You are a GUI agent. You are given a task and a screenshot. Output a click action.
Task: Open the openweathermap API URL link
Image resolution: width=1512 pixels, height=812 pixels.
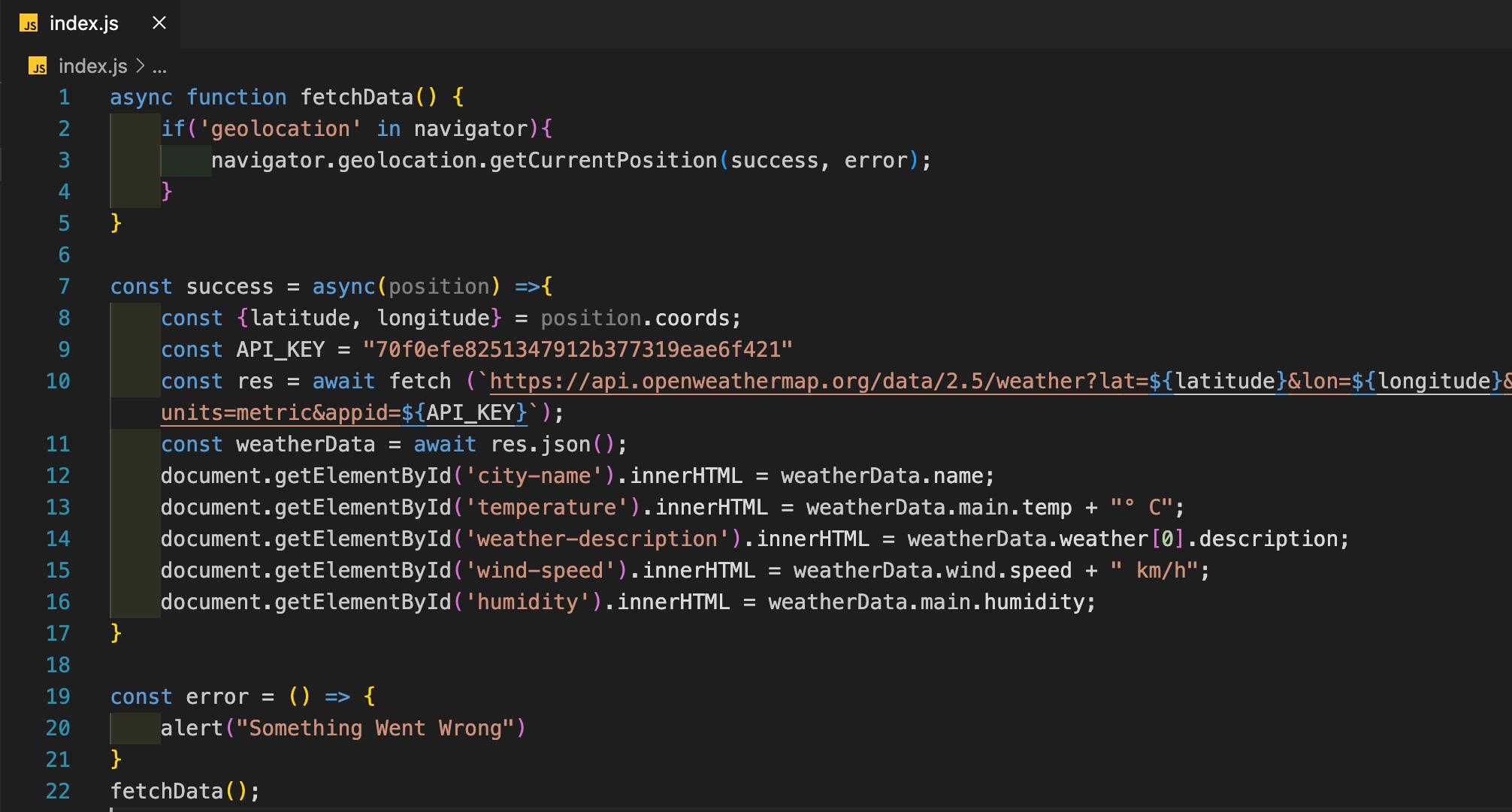(x=999, y=381)
